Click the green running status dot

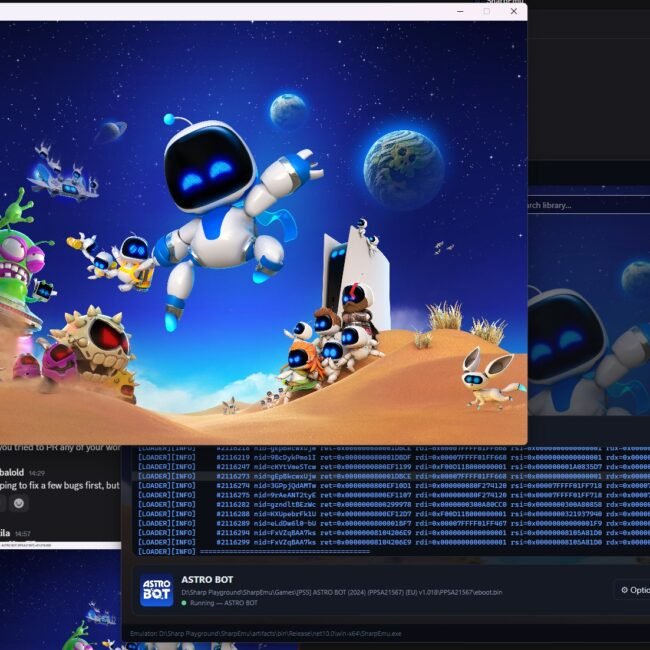184,603
